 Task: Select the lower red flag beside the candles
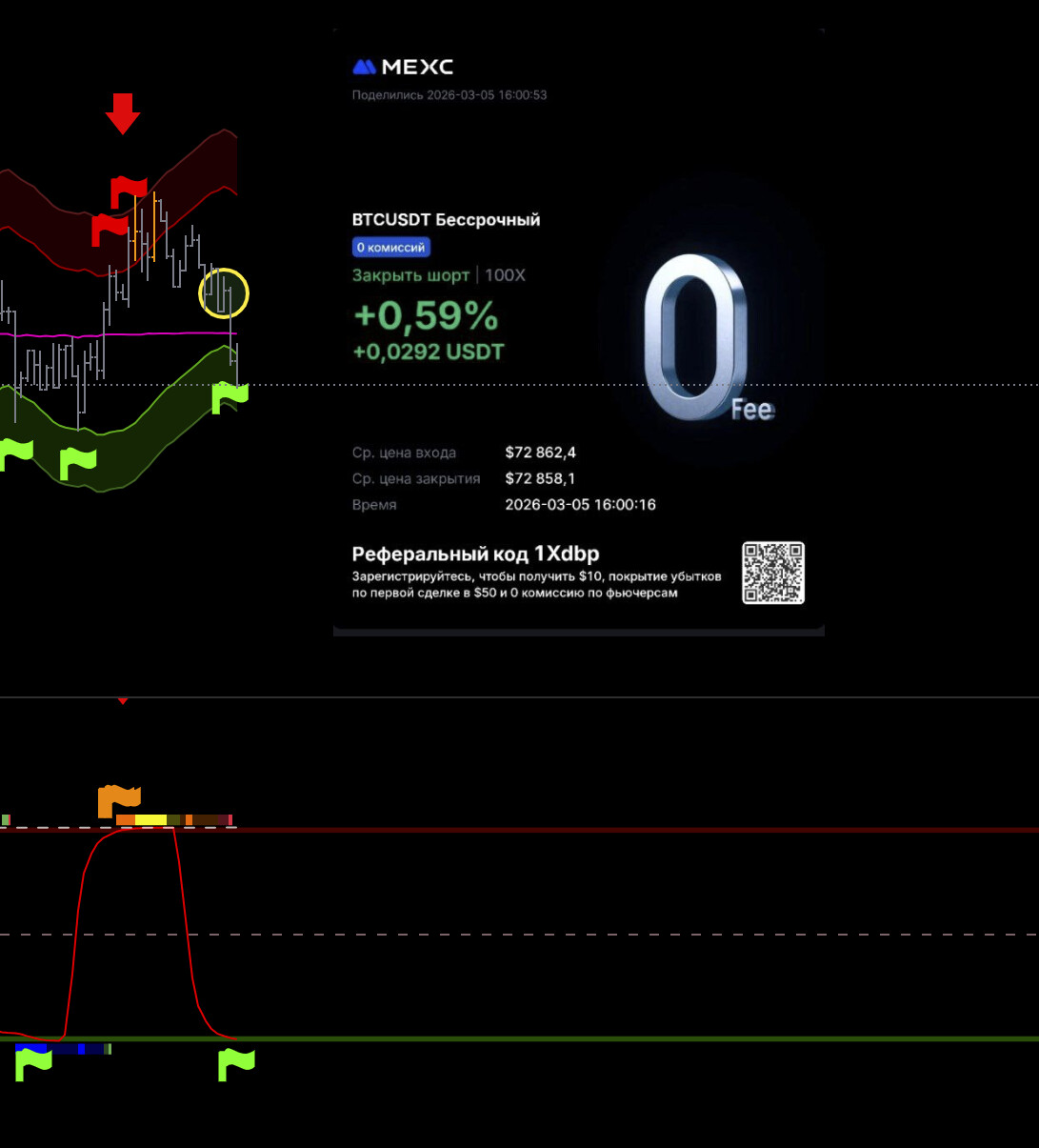point(109,230)
